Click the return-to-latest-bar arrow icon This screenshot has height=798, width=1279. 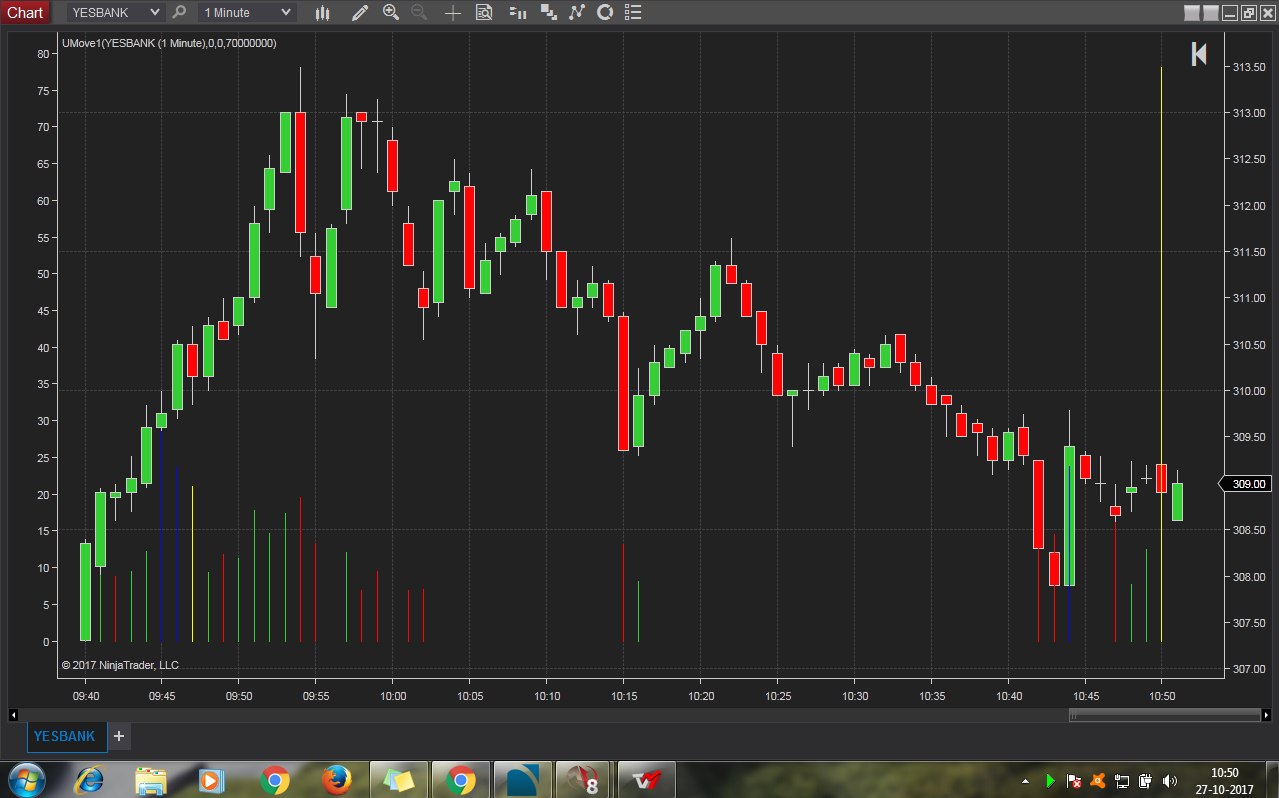pos(1199,54)
